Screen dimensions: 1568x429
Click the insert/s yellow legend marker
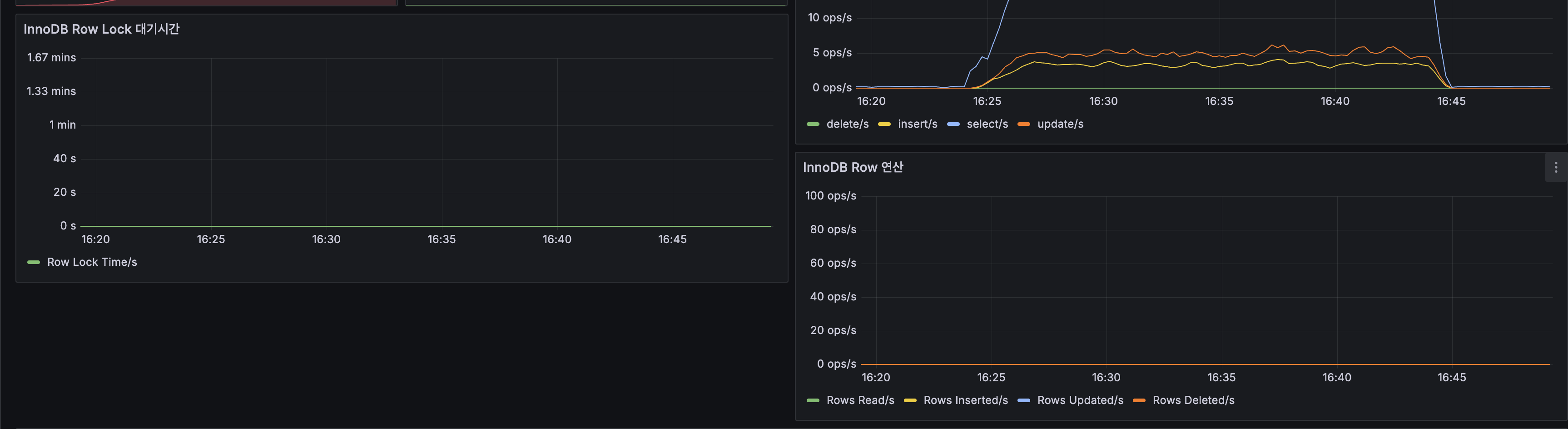pyautogui.click(x=884, y=124)
